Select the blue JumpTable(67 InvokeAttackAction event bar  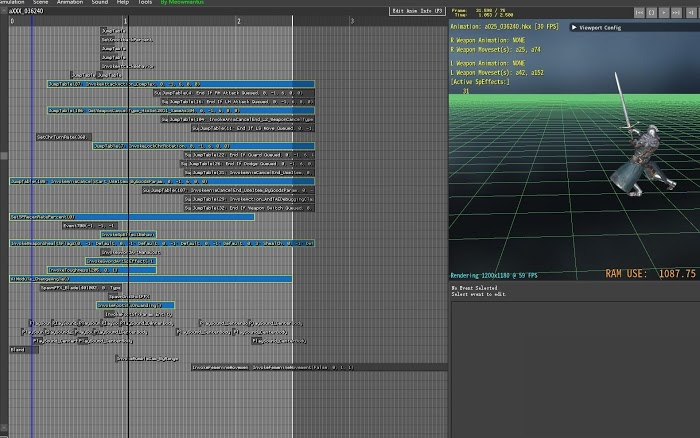coord(181,84)
